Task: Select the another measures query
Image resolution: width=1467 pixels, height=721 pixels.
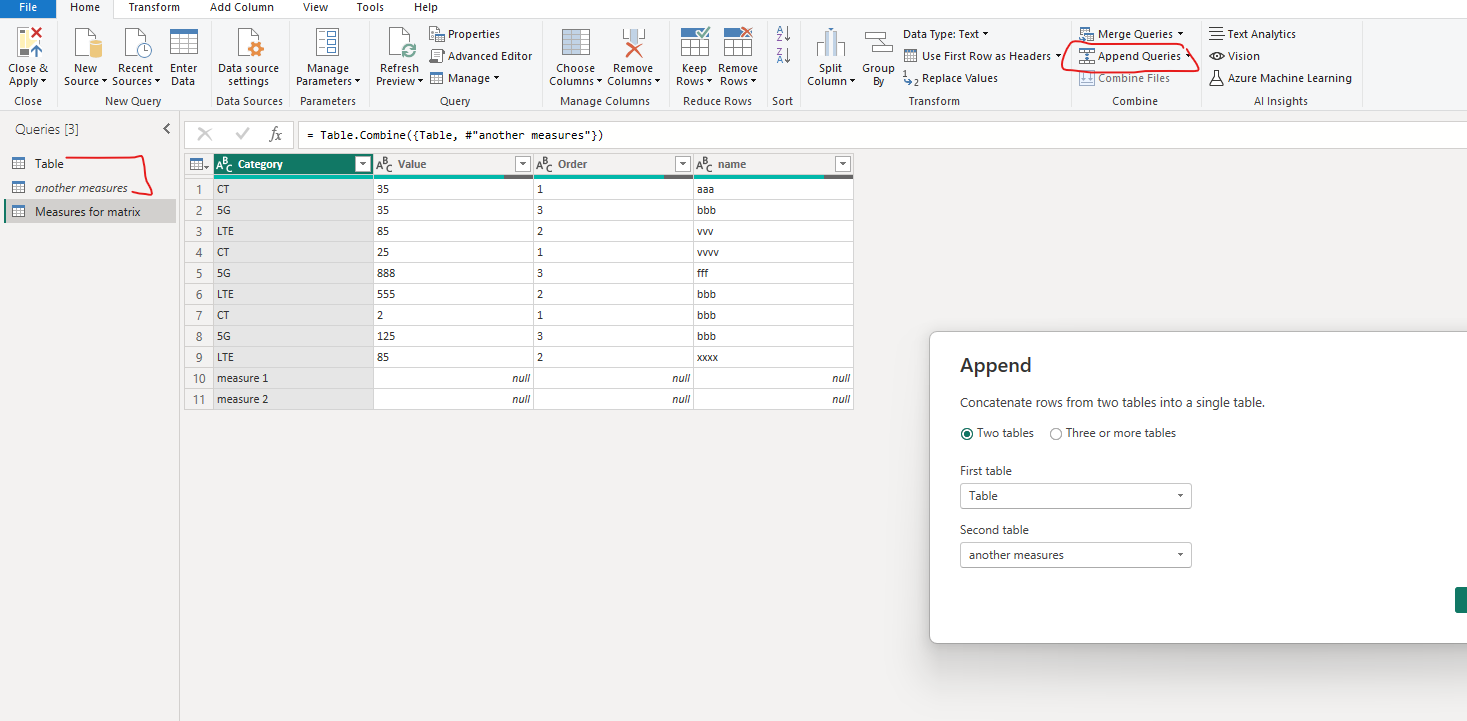Action: [x=81, y=188]
